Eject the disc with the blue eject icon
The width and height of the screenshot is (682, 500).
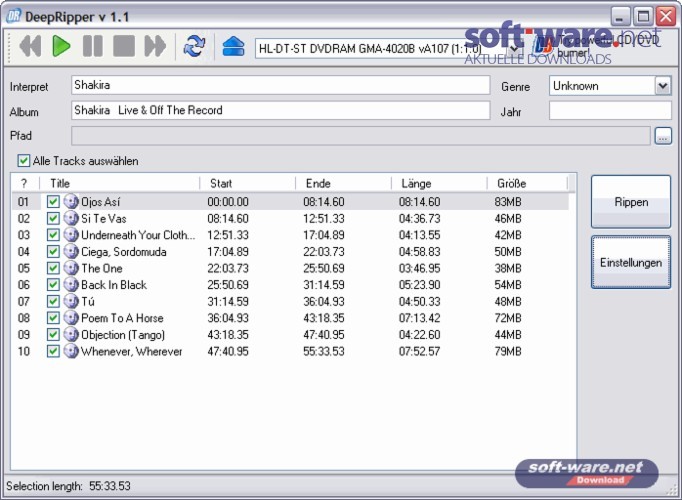click(234, 46)
